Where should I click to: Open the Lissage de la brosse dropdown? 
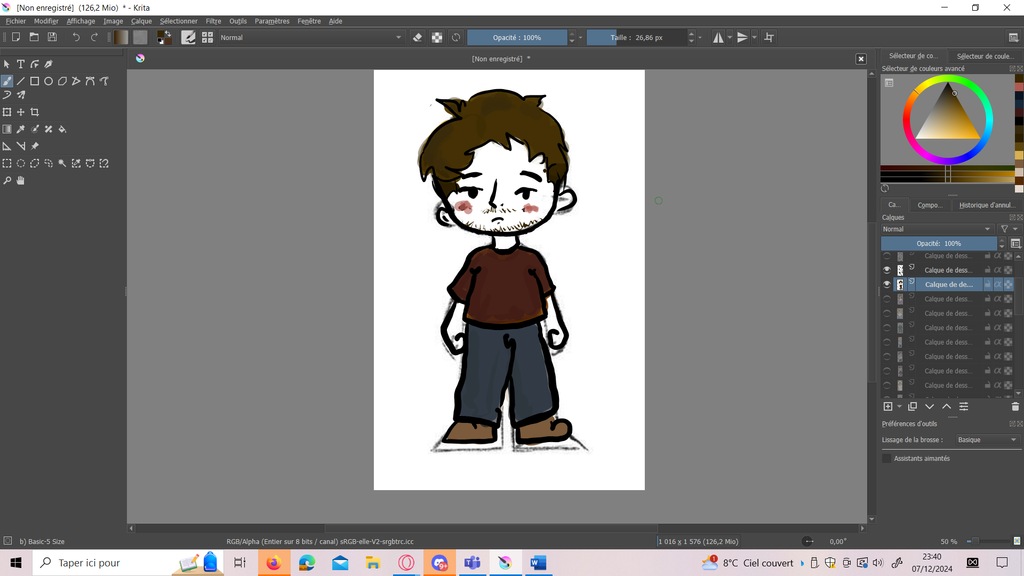click(986, 440)
